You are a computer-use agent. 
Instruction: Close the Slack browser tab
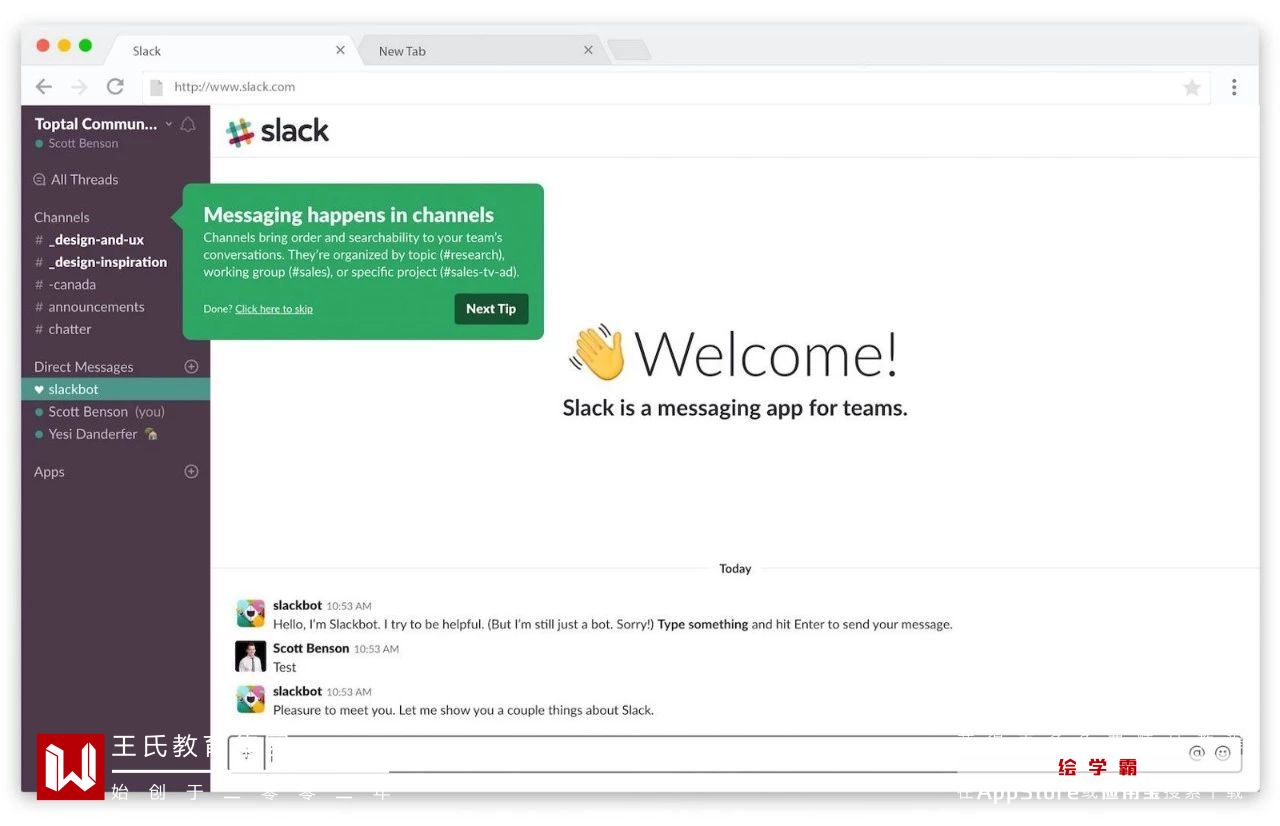[x=340, y=50]
